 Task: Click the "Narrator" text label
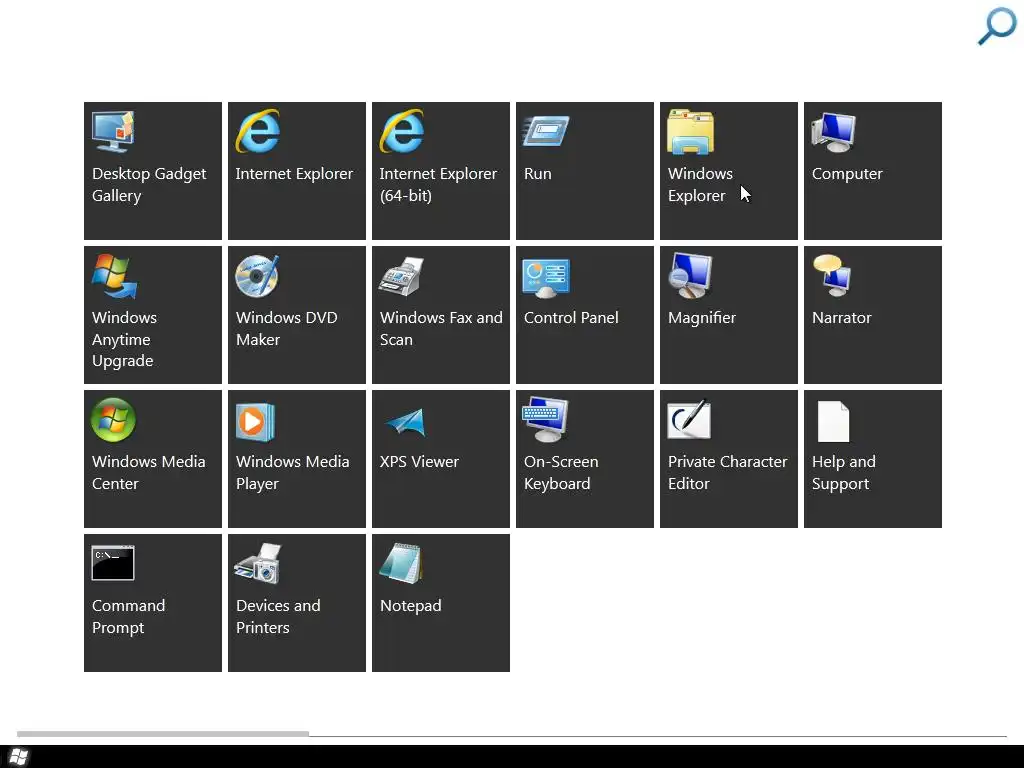[842, 318]
